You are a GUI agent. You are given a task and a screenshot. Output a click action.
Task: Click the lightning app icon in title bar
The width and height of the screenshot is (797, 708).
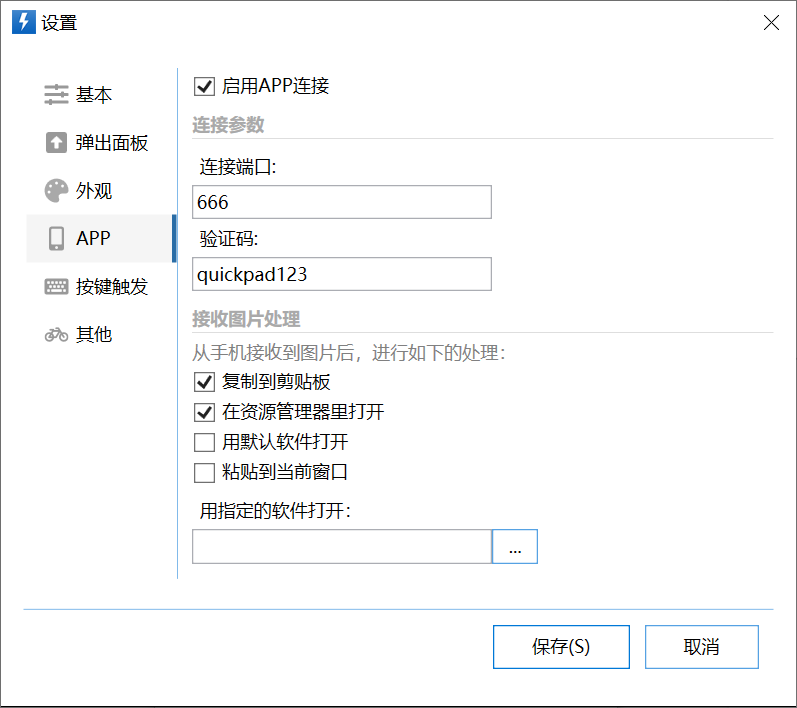(23, 23)
